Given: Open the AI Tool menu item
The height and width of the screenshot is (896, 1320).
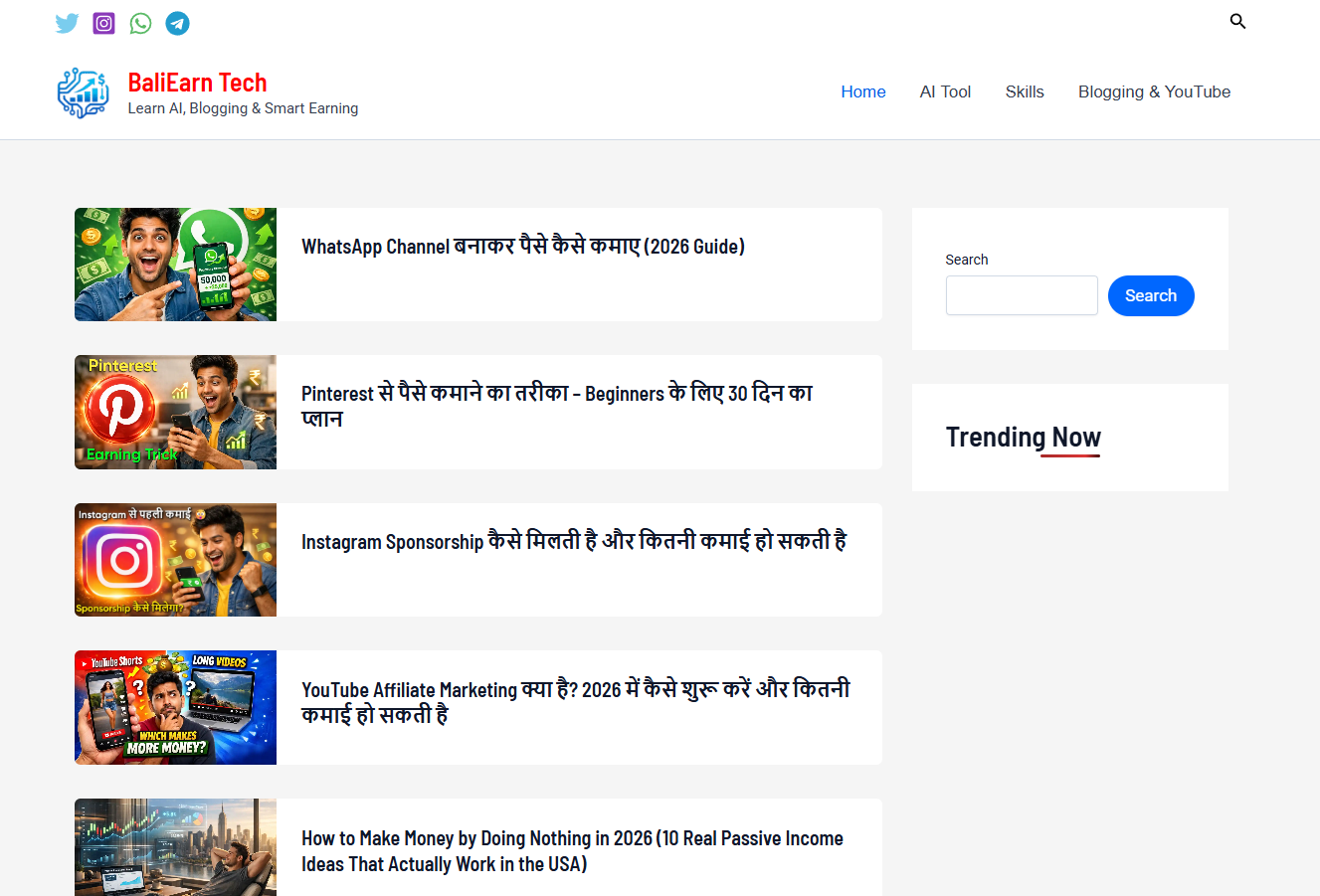Looking at the screenshot, I should 945,91.
